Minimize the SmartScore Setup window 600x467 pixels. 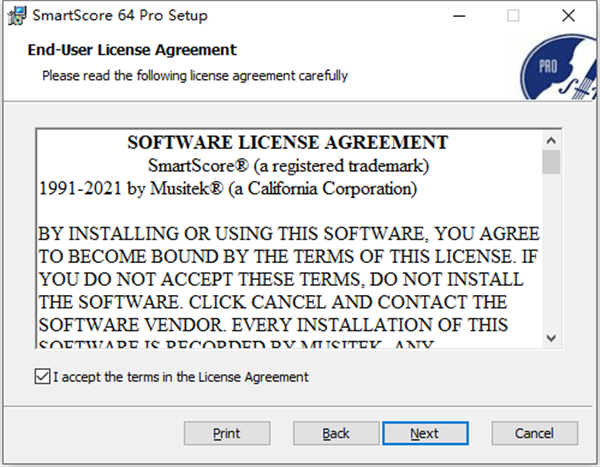pyautogui.click(x=466, y=16)
